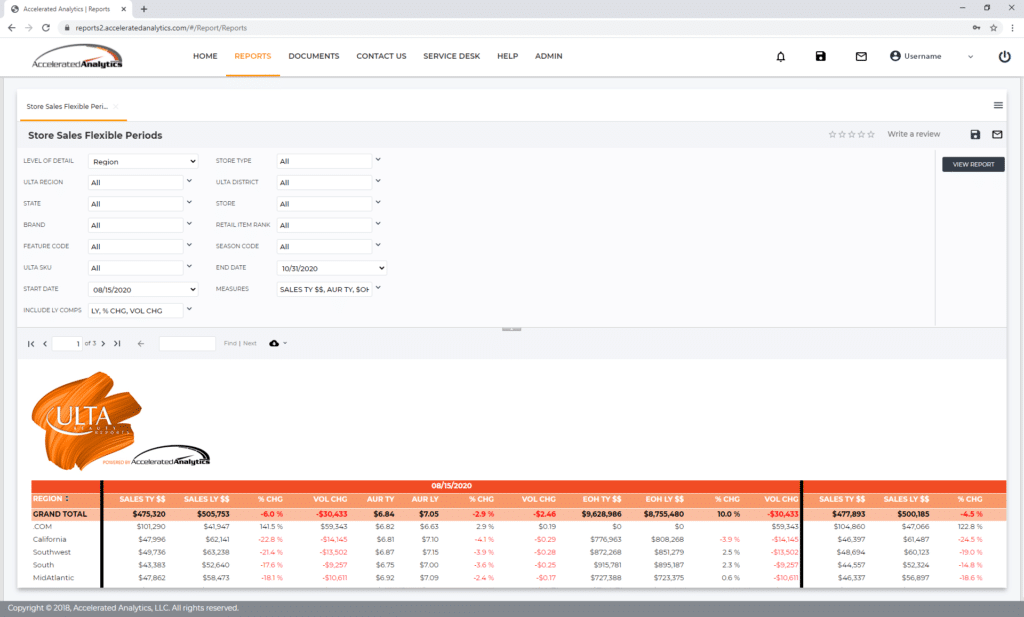Open the report options hamburger menu
The image size is (1024, 617).
[x=997, y=104]
